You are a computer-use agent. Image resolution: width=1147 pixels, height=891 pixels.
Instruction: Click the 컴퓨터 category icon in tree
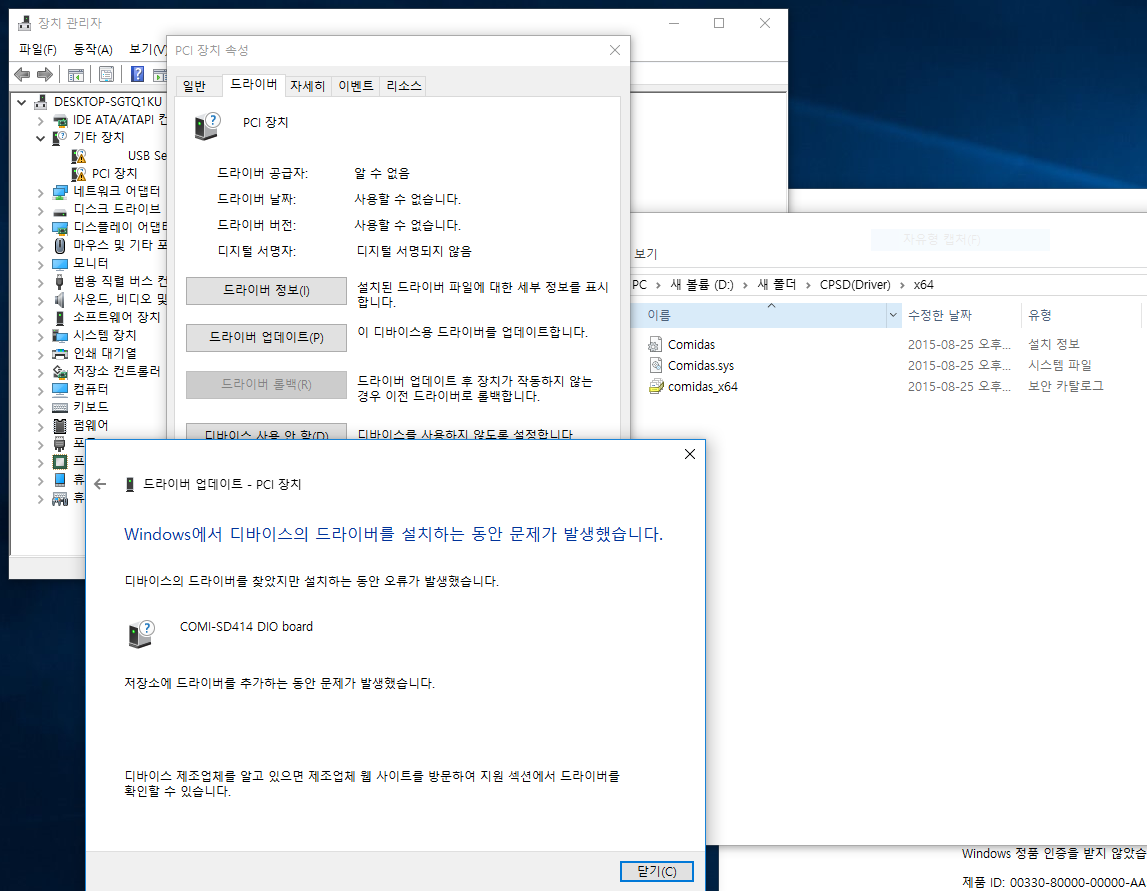pos(60,389)
